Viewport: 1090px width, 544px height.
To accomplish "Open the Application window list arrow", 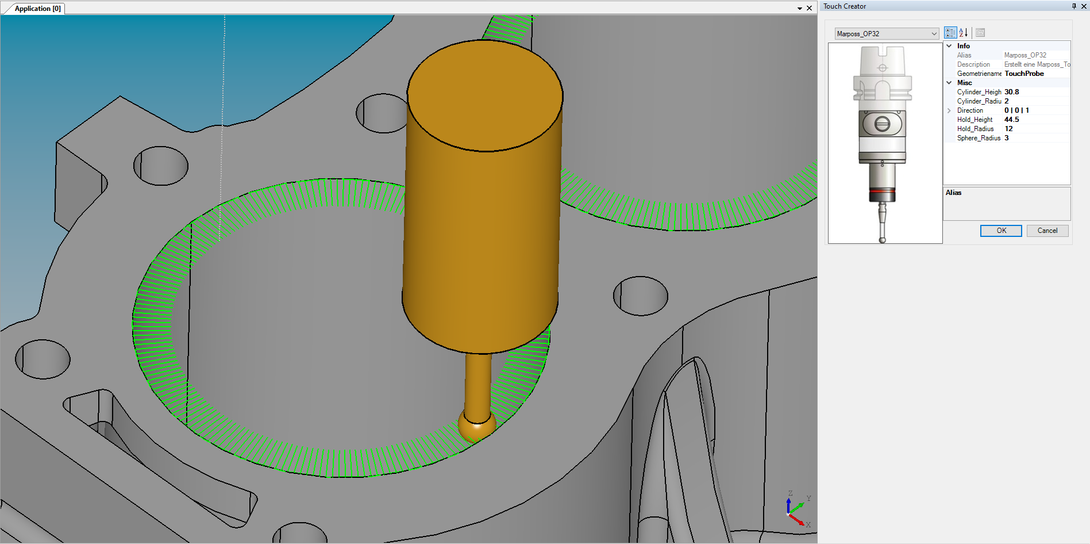I will click(x=799, y=8).
